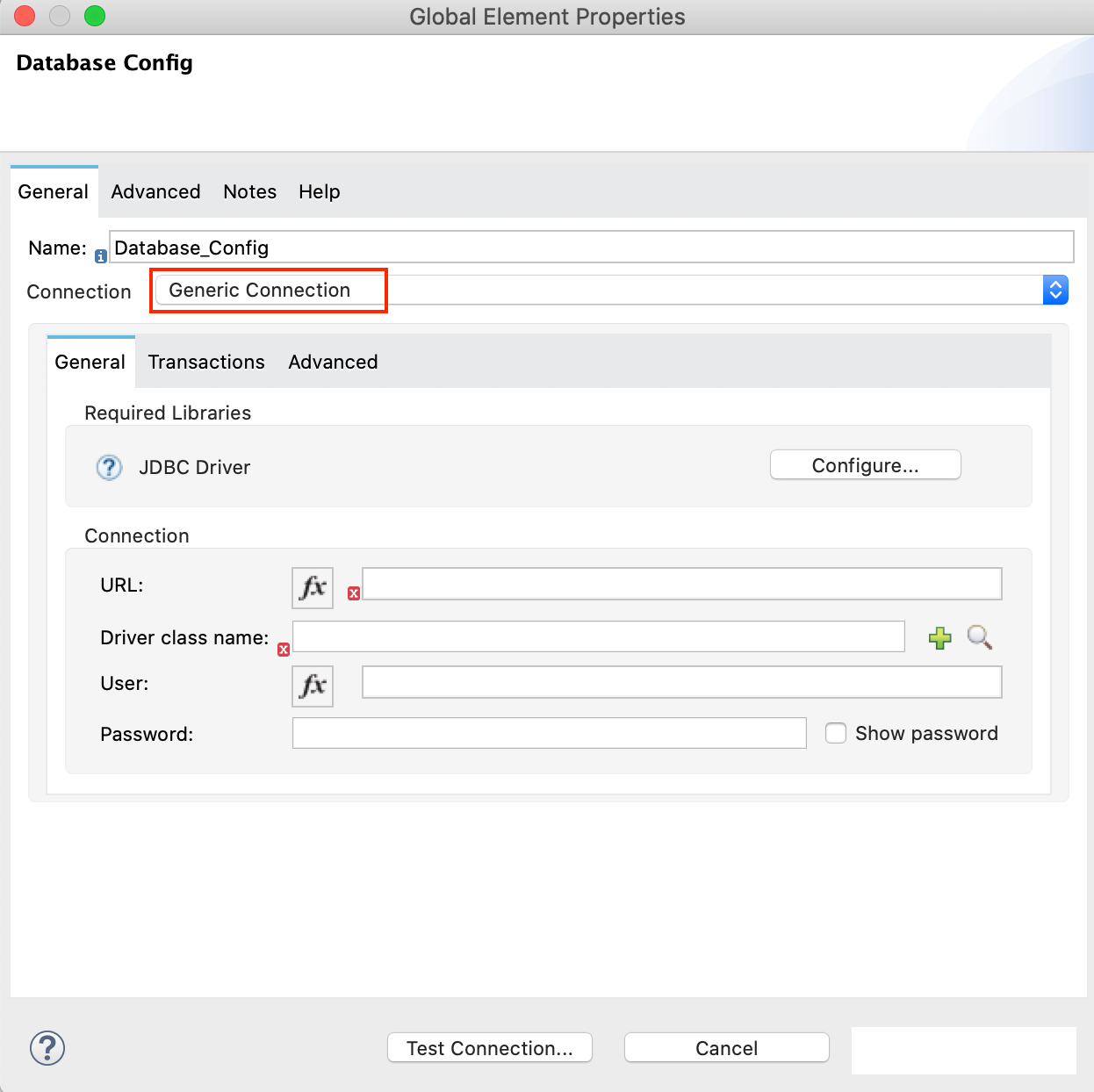Image resolution: width=1094 pixels, height=1092 pixels.
Task: Click the Cancel button
Action: point(726,1048)
